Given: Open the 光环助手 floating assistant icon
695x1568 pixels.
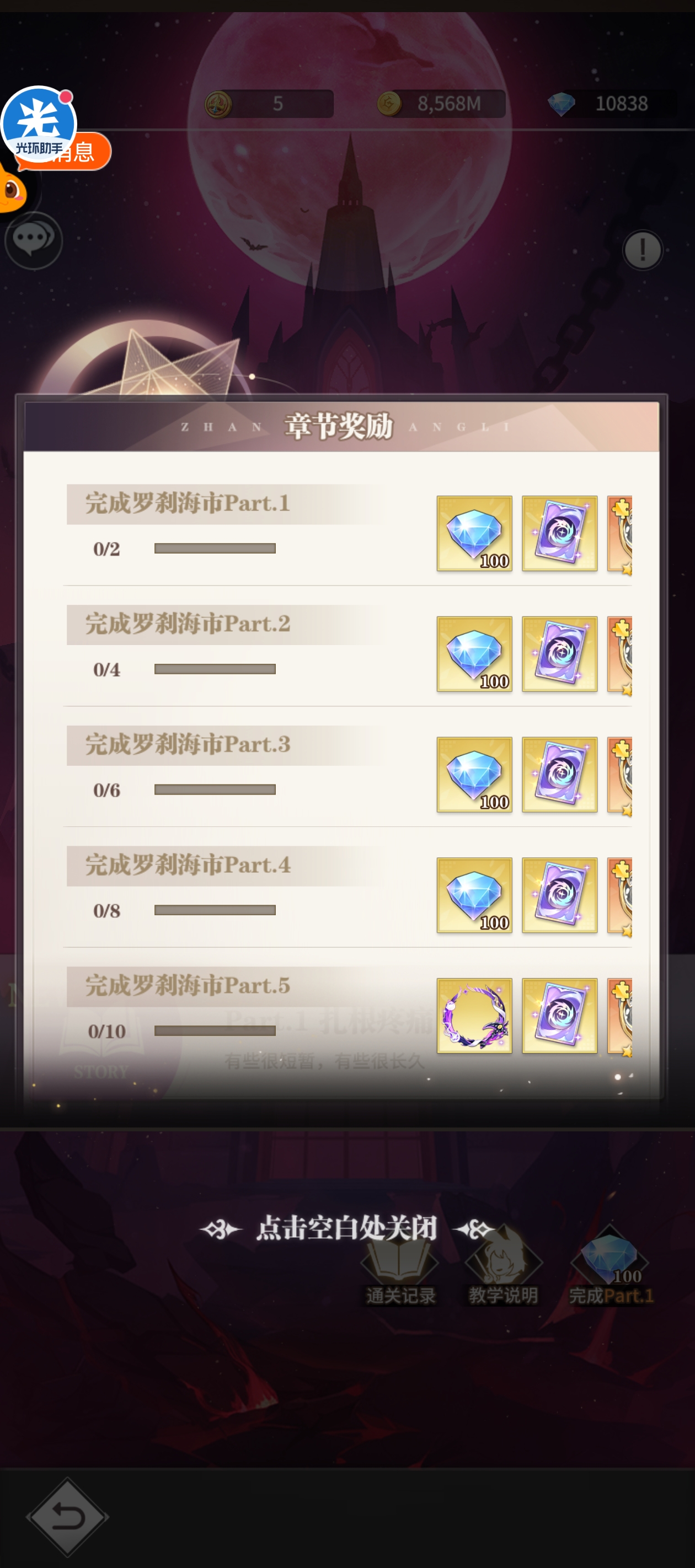Looking at the screenshot, I should coord(39,123).
